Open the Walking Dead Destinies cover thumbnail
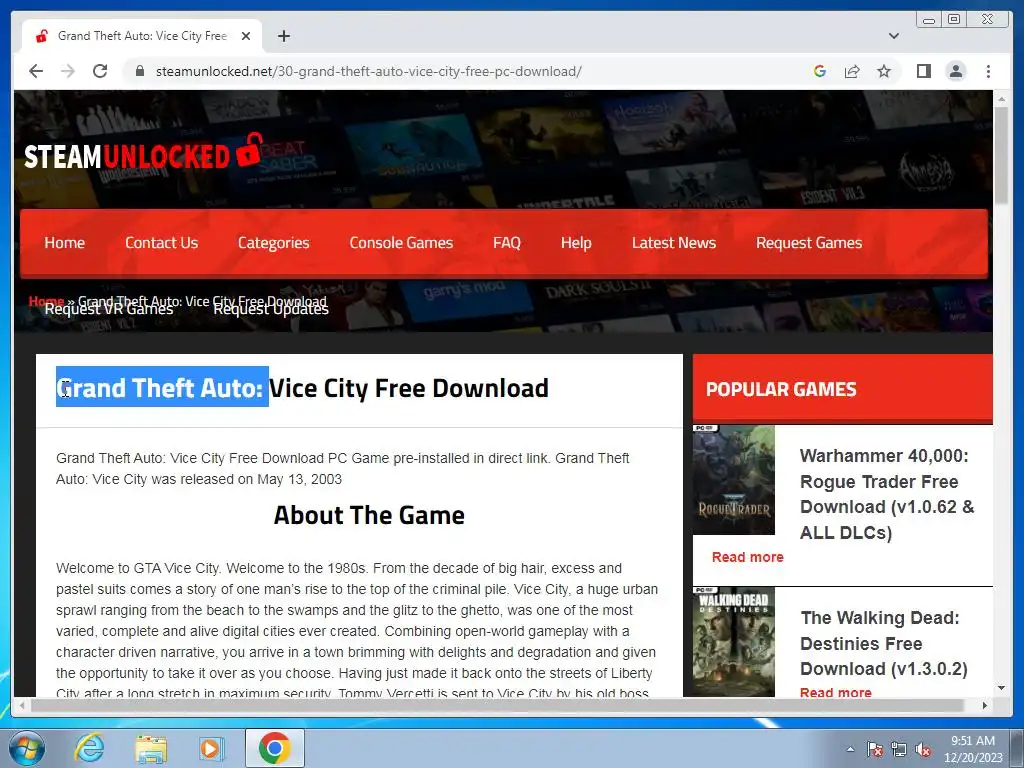This screenshot has height=768, width=1024. click(x=734, y=642)
